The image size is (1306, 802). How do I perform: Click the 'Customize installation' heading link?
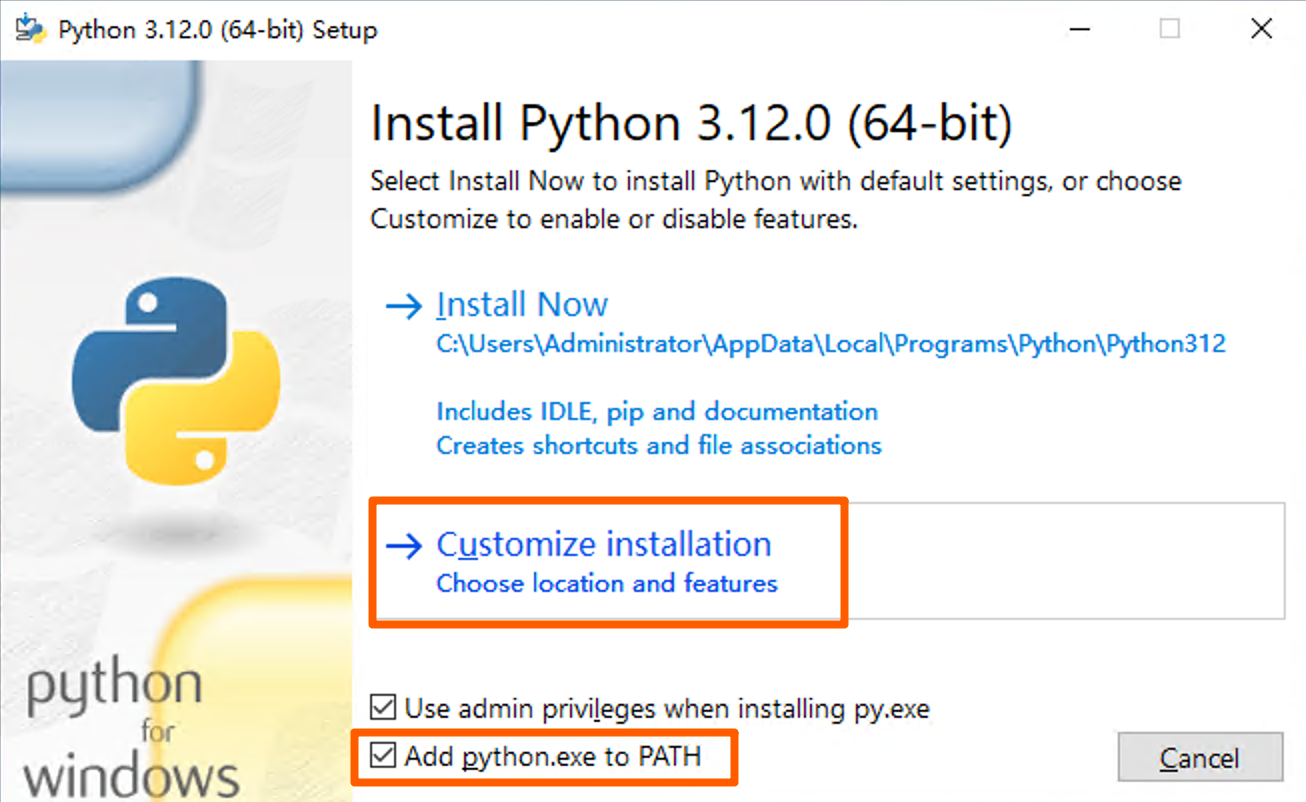(x=604, y=545)
